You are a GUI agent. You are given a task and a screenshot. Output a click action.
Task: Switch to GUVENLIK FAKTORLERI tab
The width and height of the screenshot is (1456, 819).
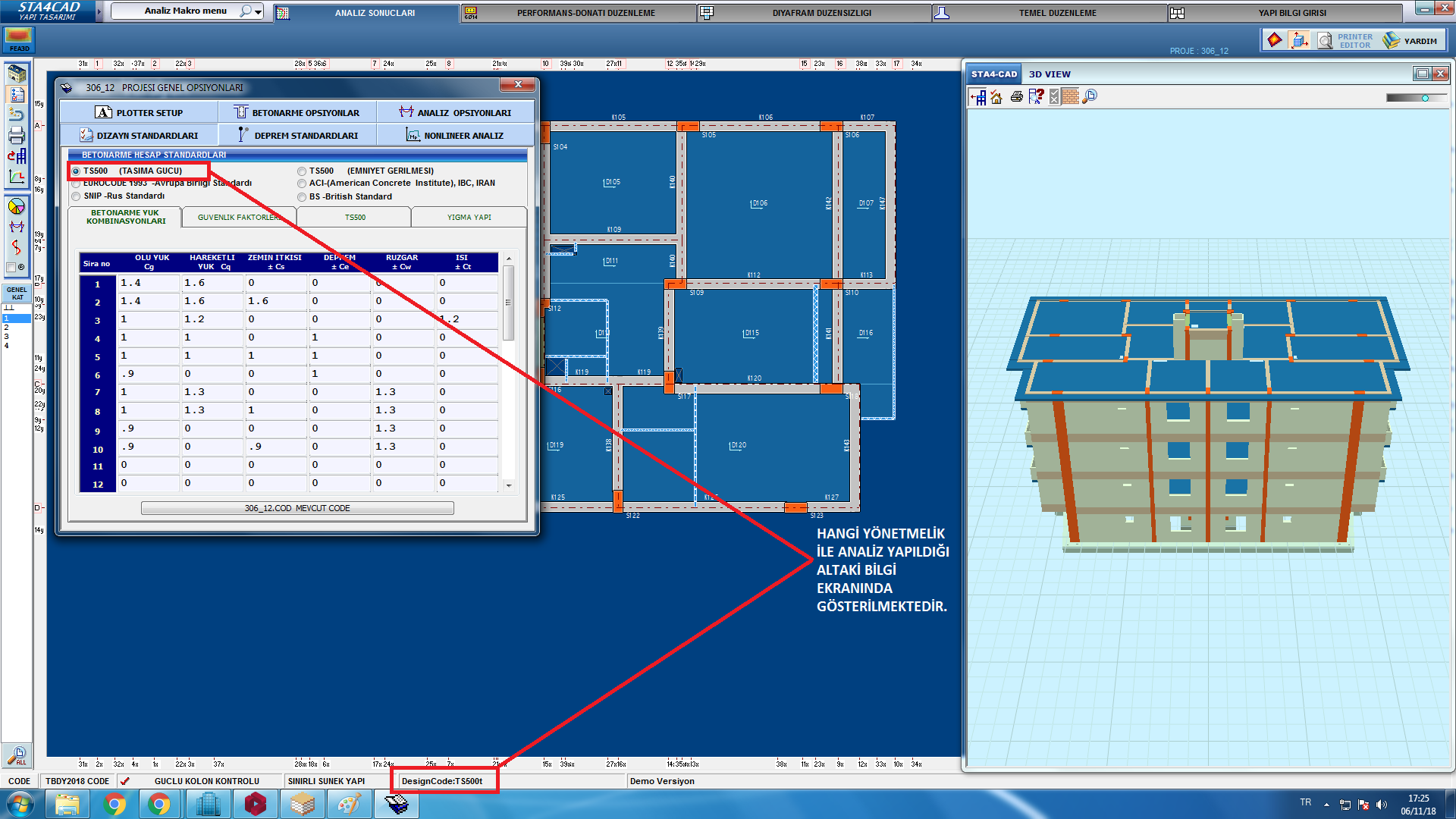point(239,218)
